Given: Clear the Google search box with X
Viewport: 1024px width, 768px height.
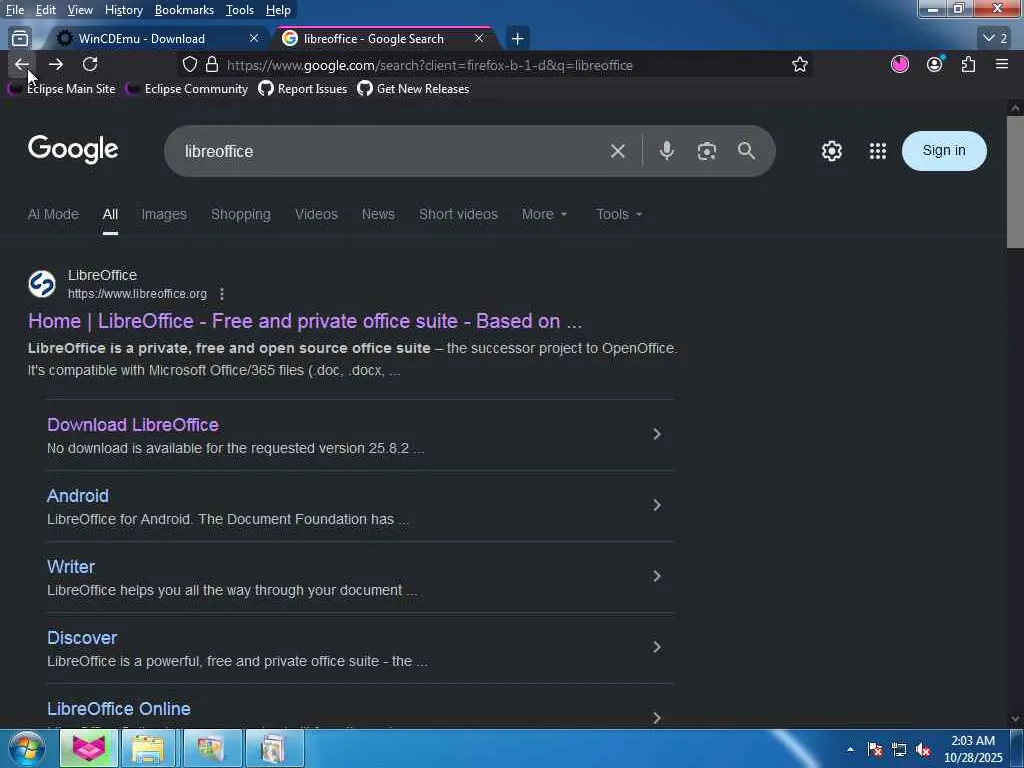Looking at the screenshot, I should [x=617, y=152].
